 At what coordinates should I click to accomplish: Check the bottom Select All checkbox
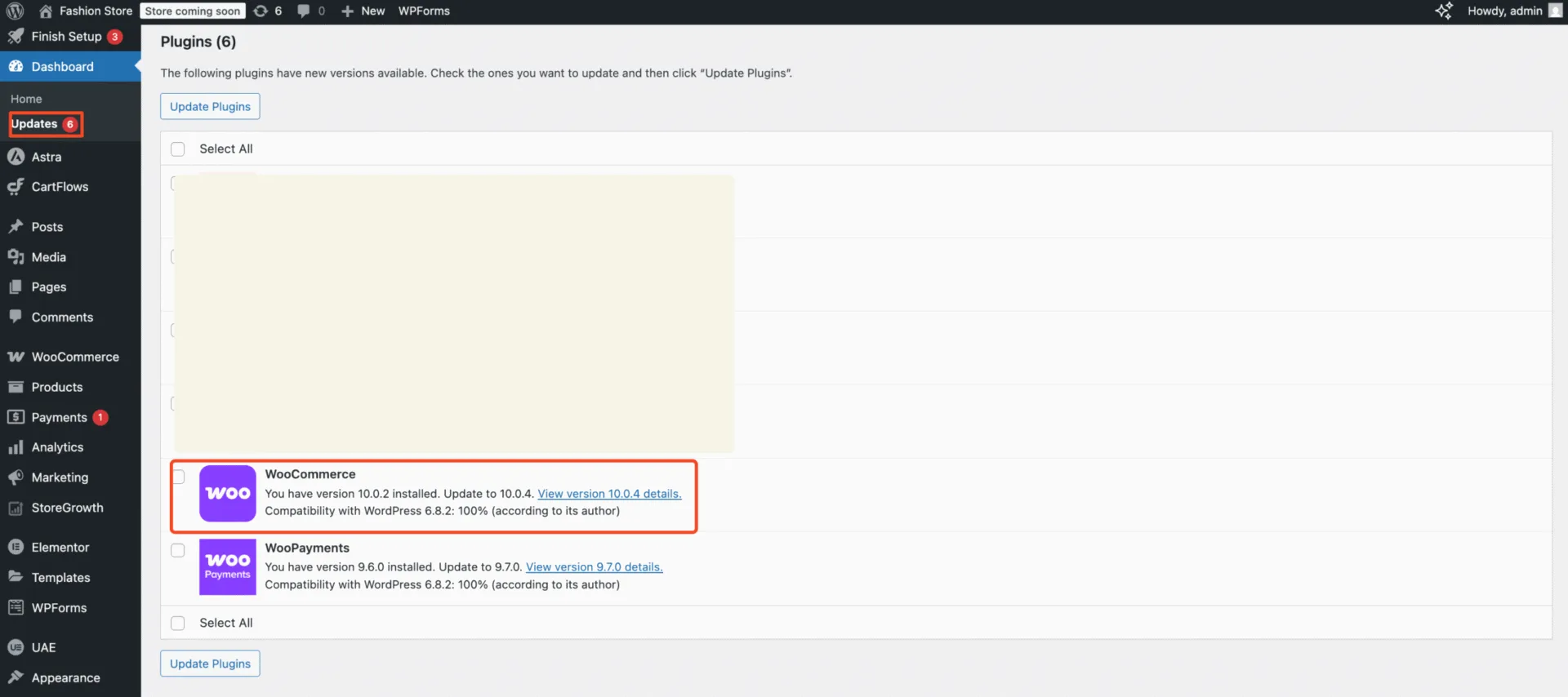[x=177, y=623]
